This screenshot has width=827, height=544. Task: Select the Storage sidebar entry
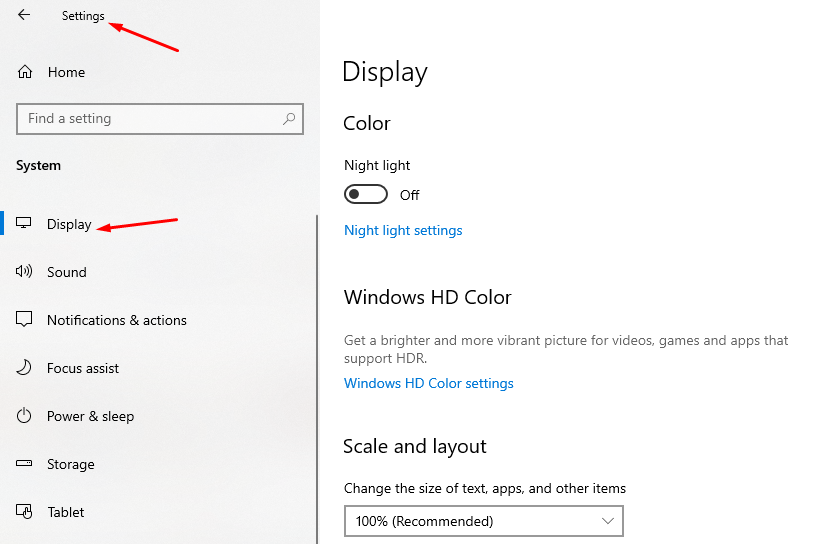coord(71,464)
